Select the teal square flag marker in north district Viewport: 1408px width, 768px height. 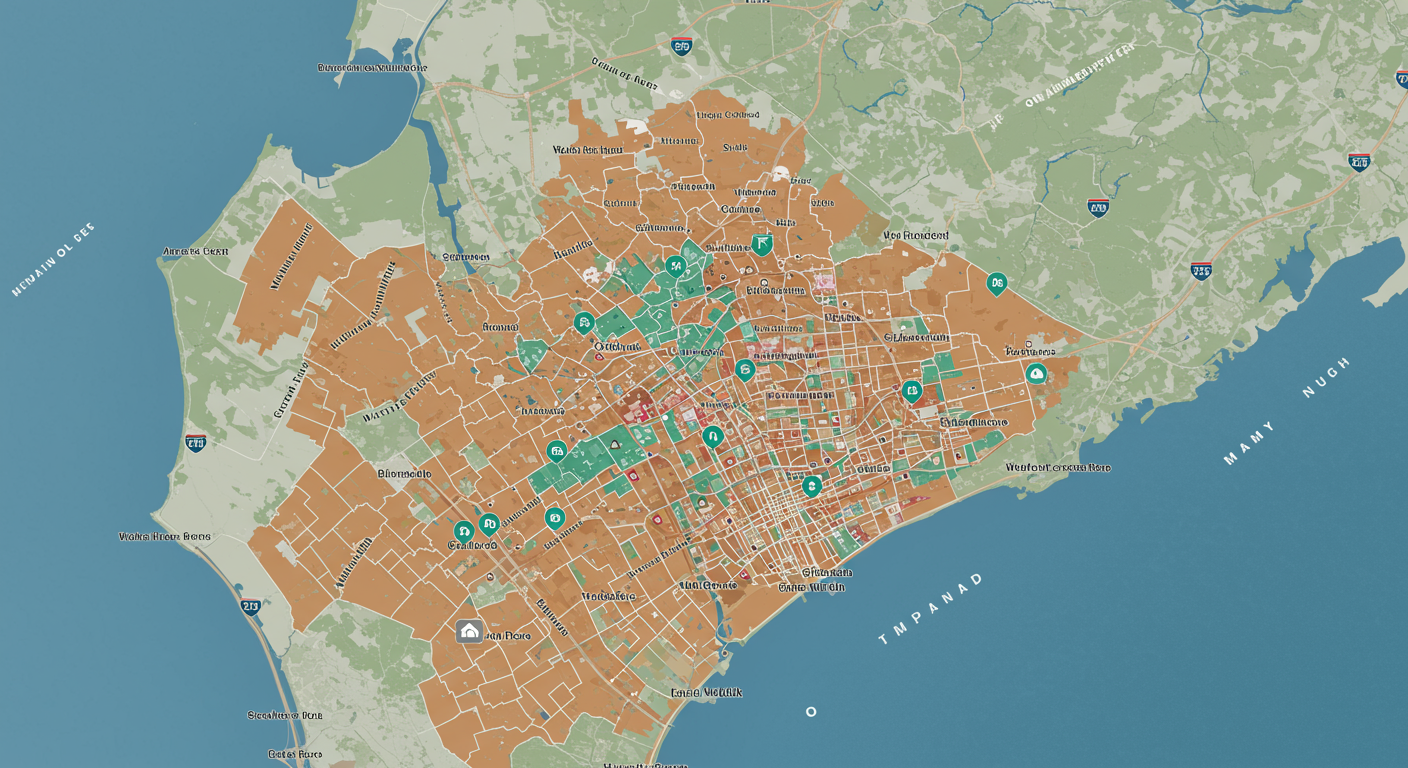(762, 243)
